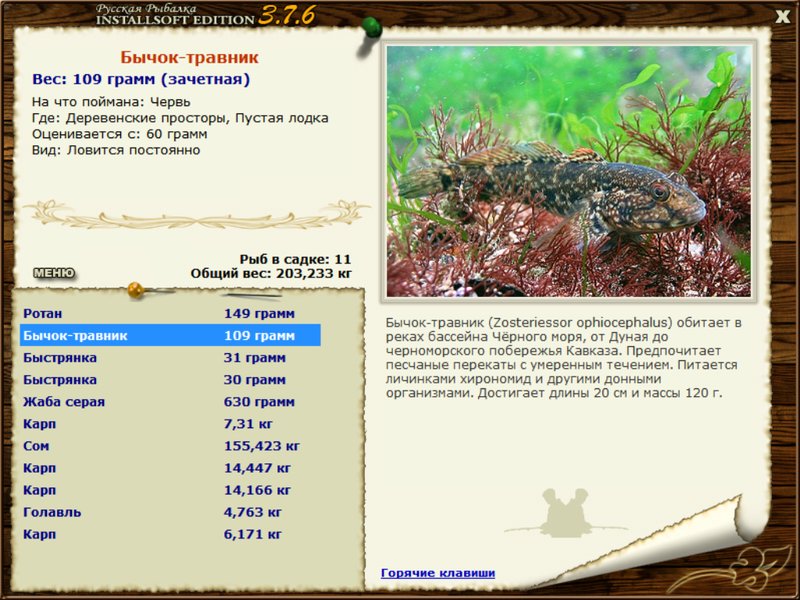The height and width of the screenshot is (600, 800).
Task: Click the 'На что поймана: Червь' line
Action: [111, 102]
